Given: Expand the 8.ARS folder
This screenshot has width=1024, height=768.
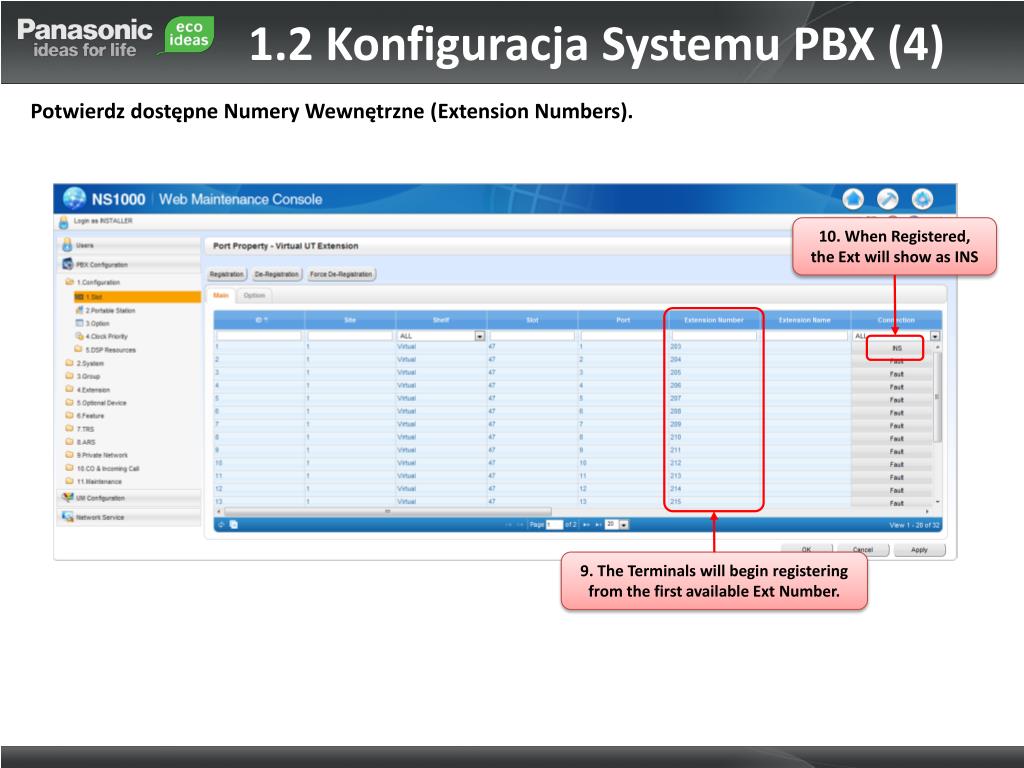Looking at the screenshot, I should (x=69, y=441).
